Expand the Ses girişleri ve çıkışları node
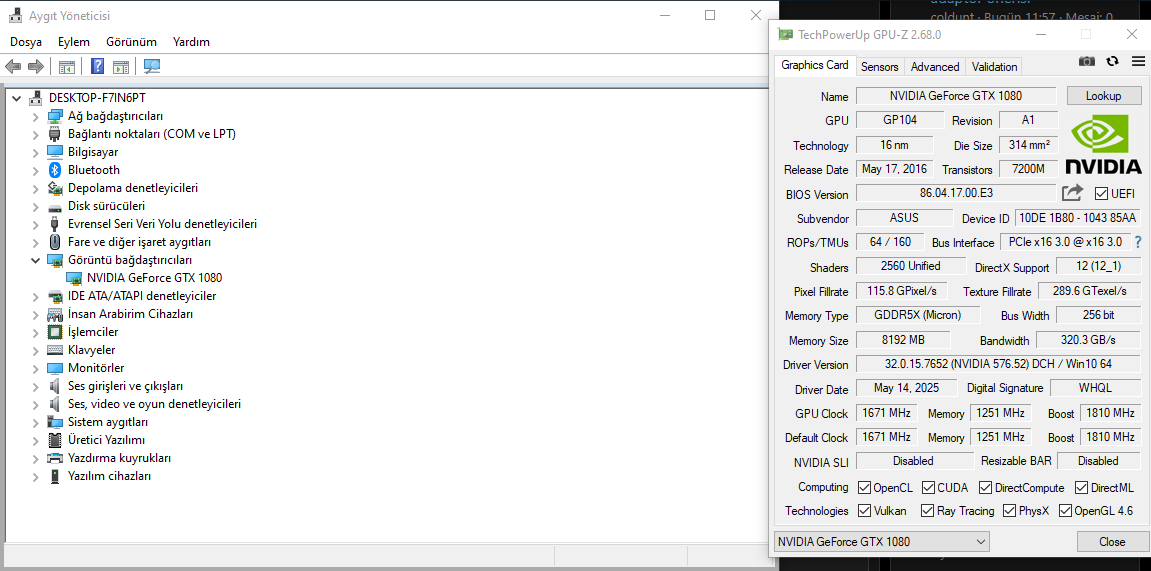This screenshot has width=1151, height=571. [x=35, y=386]
